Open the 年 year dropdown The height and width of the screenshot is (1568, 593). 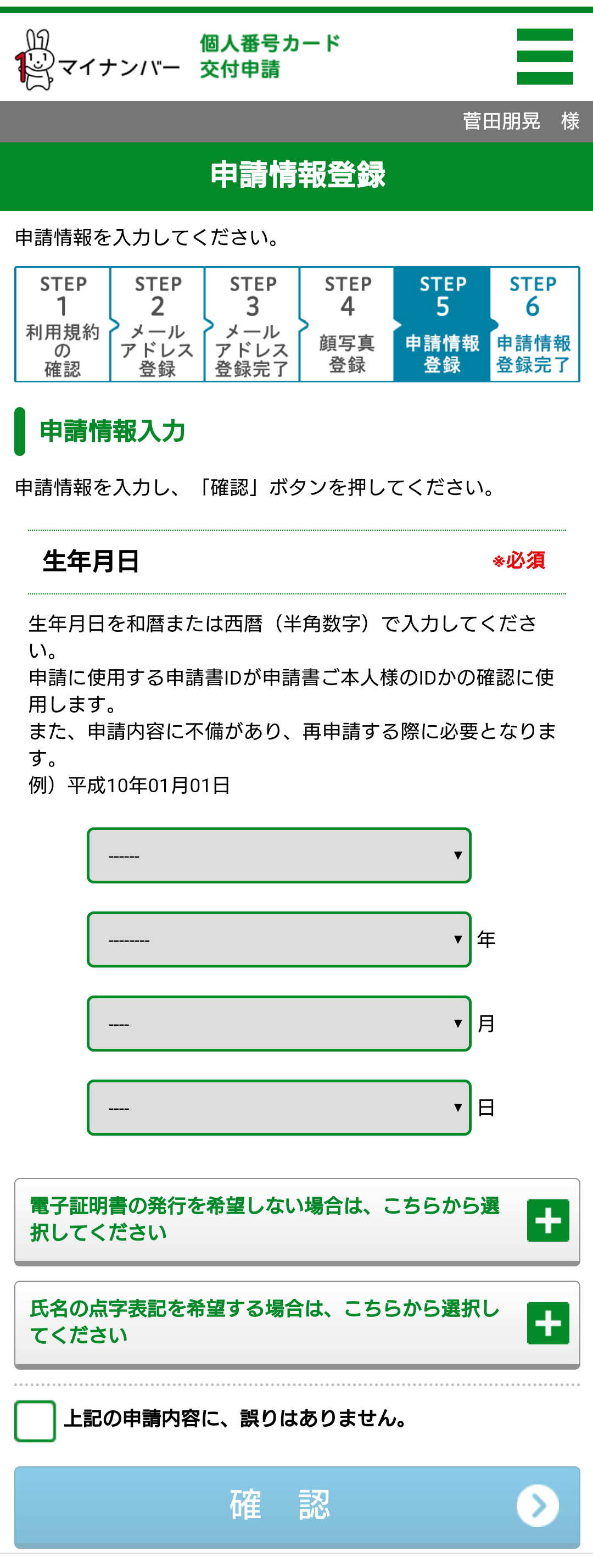click(279, 939)
